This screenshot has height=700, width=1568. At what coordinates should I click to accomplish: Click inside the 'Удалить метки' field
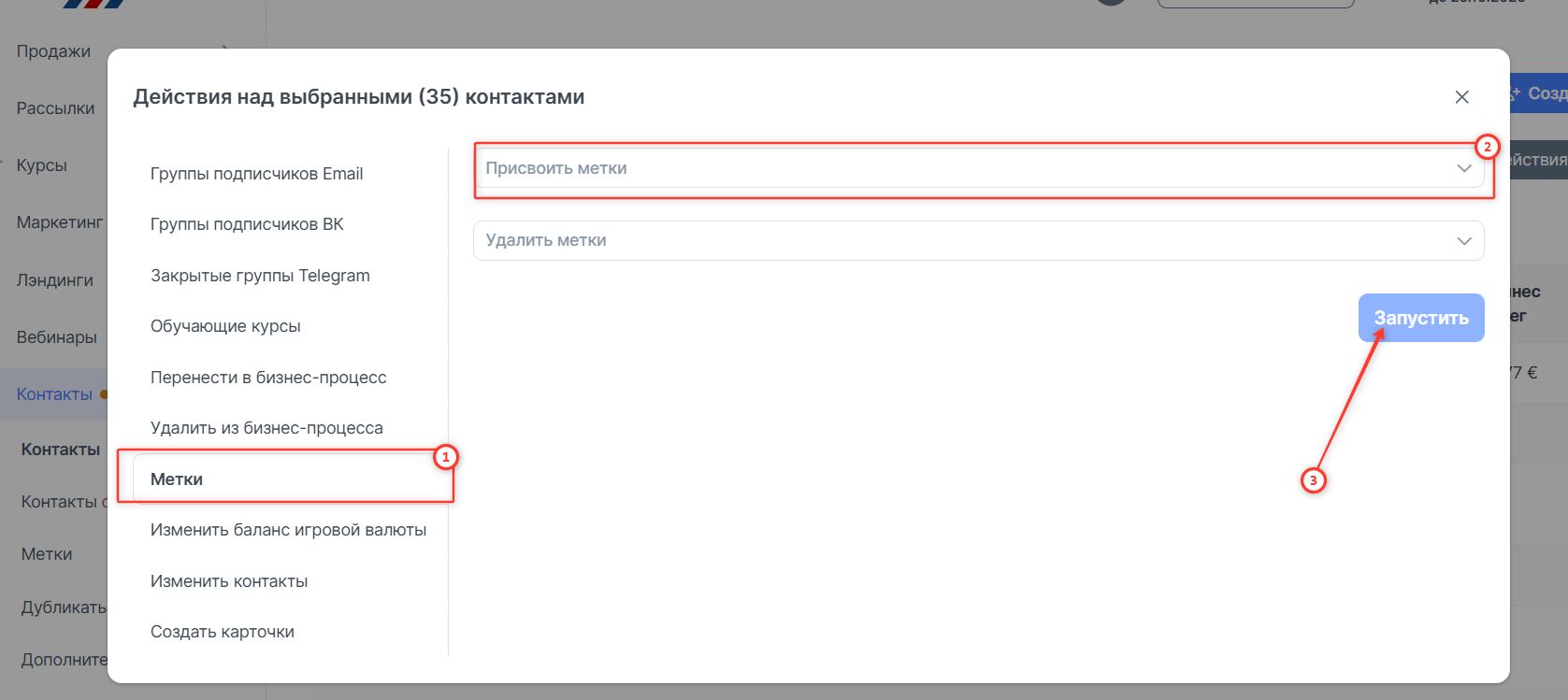tap(935, 241)
